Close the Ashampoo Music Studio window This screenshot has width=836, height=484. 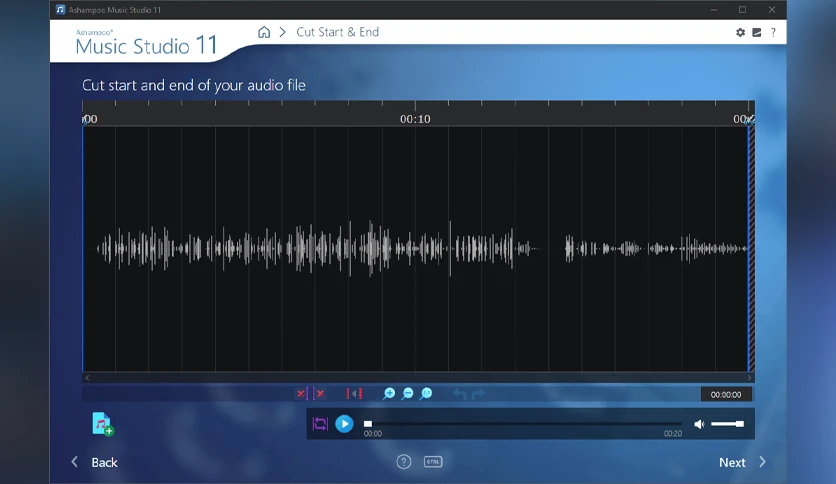tap(771, 10)
